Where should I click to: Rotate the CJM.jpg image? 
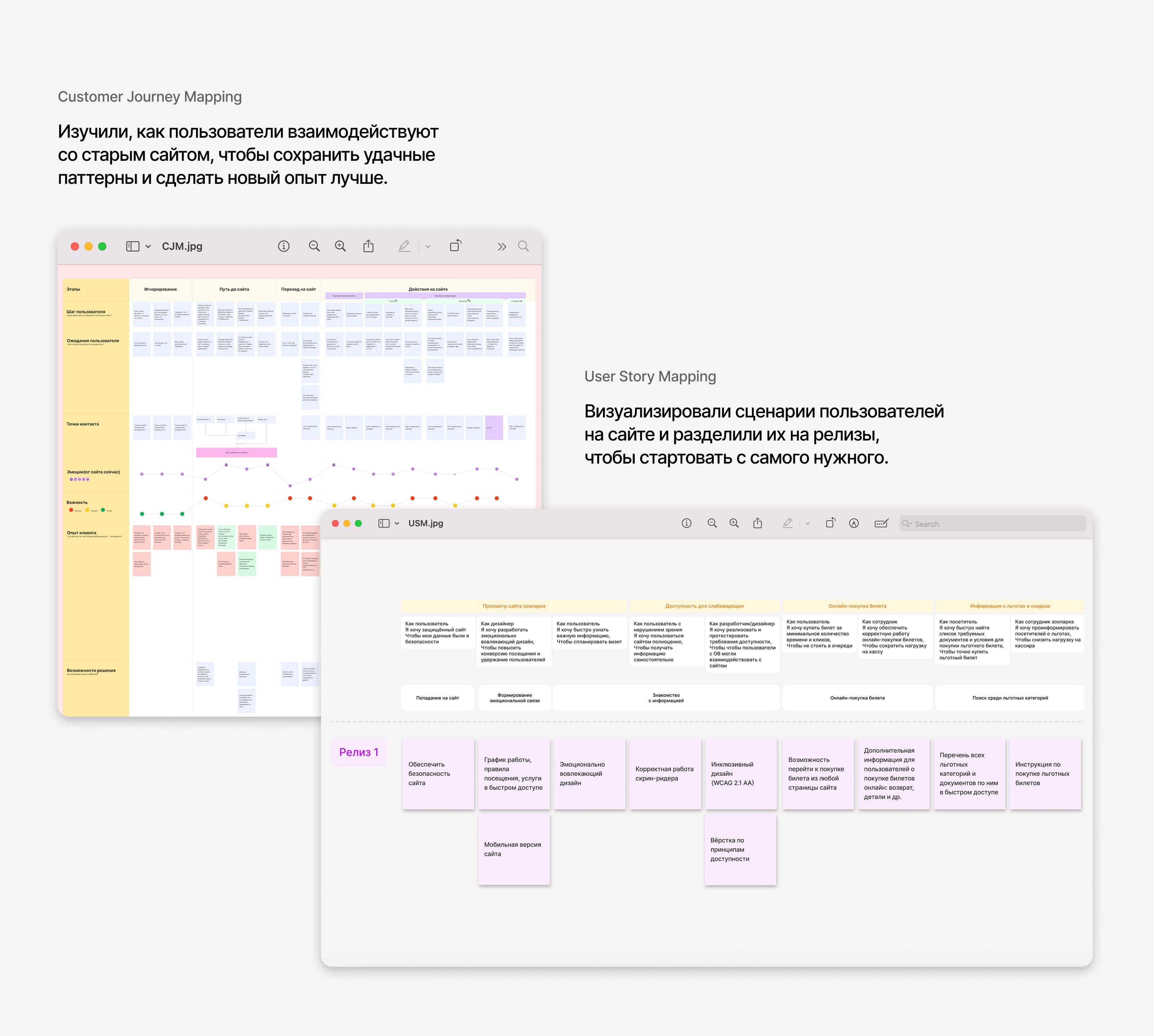(455, 246)
